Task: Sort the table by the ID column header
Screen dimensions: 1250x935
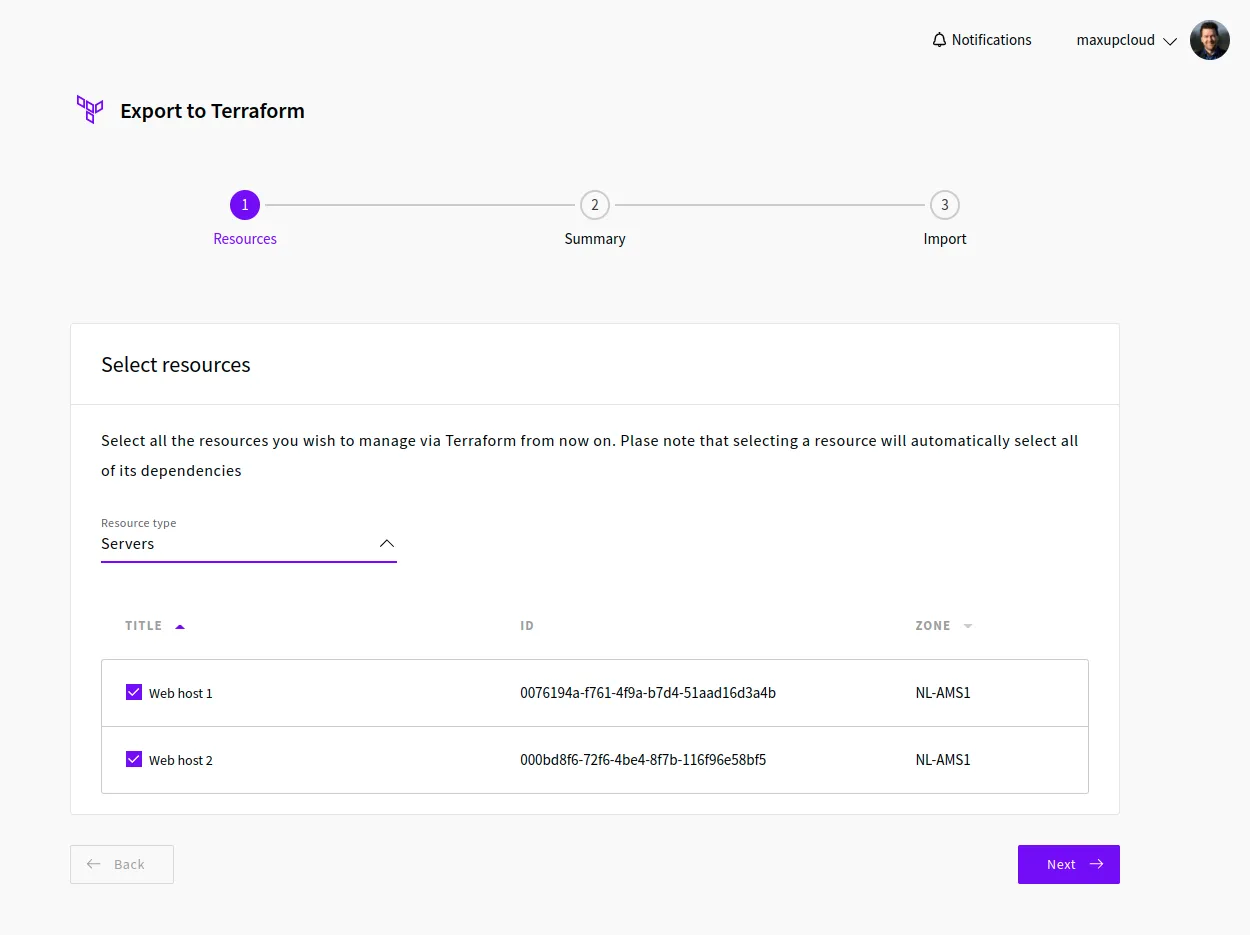Action: (527, 626)
